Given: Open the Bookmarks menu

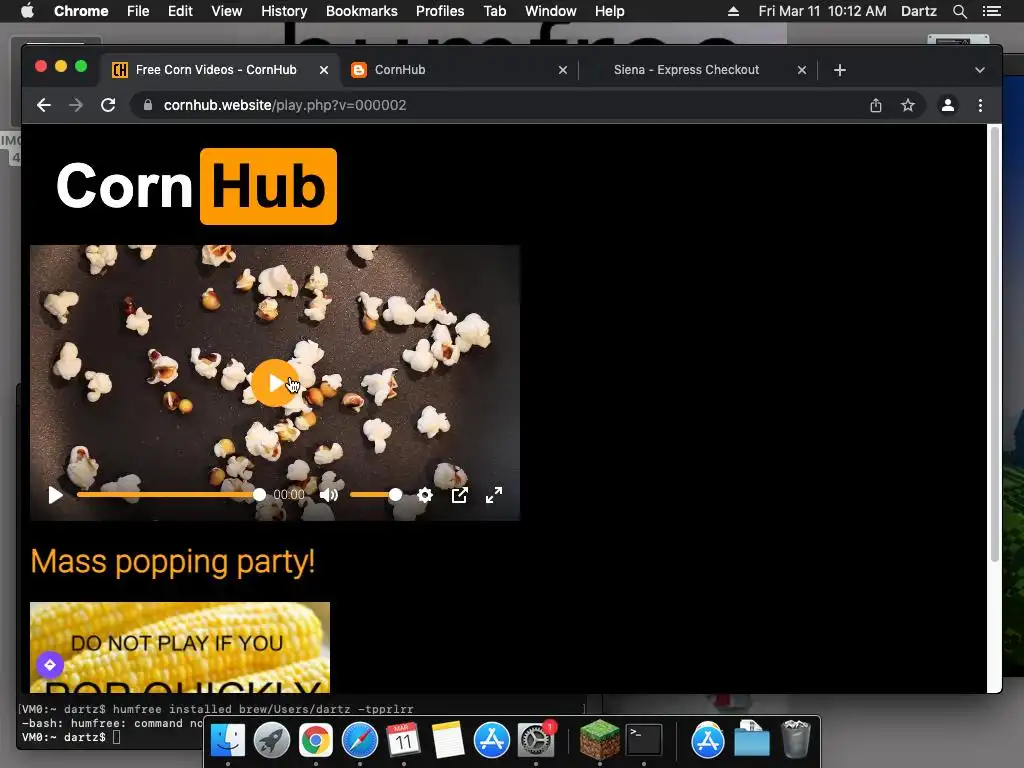Looking at the screenshot, I should point(362,11).
